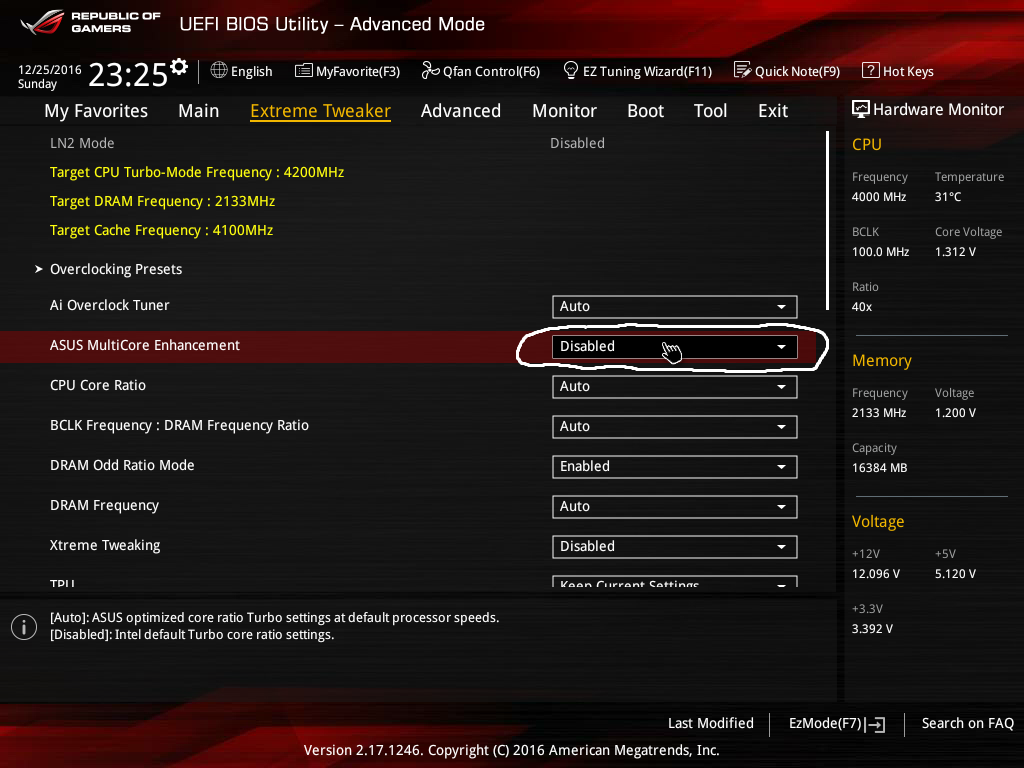Open the TPU Keep Current Settings dropdown
Viewport: 1024px width, 768px height.
[x=675, y=581]
